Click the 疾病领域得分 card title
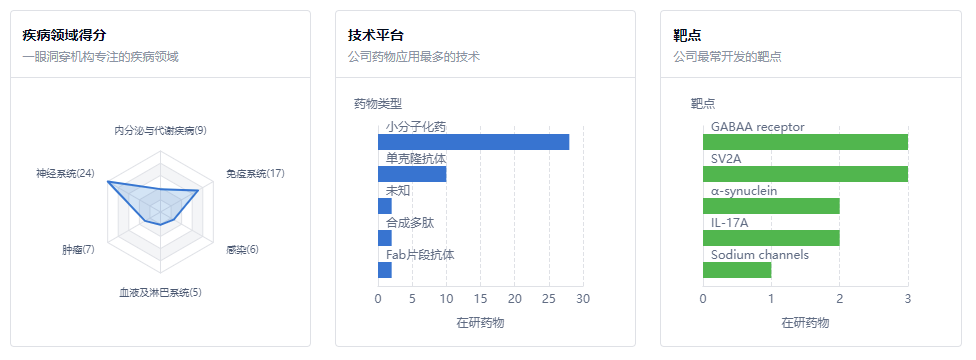 59,36
